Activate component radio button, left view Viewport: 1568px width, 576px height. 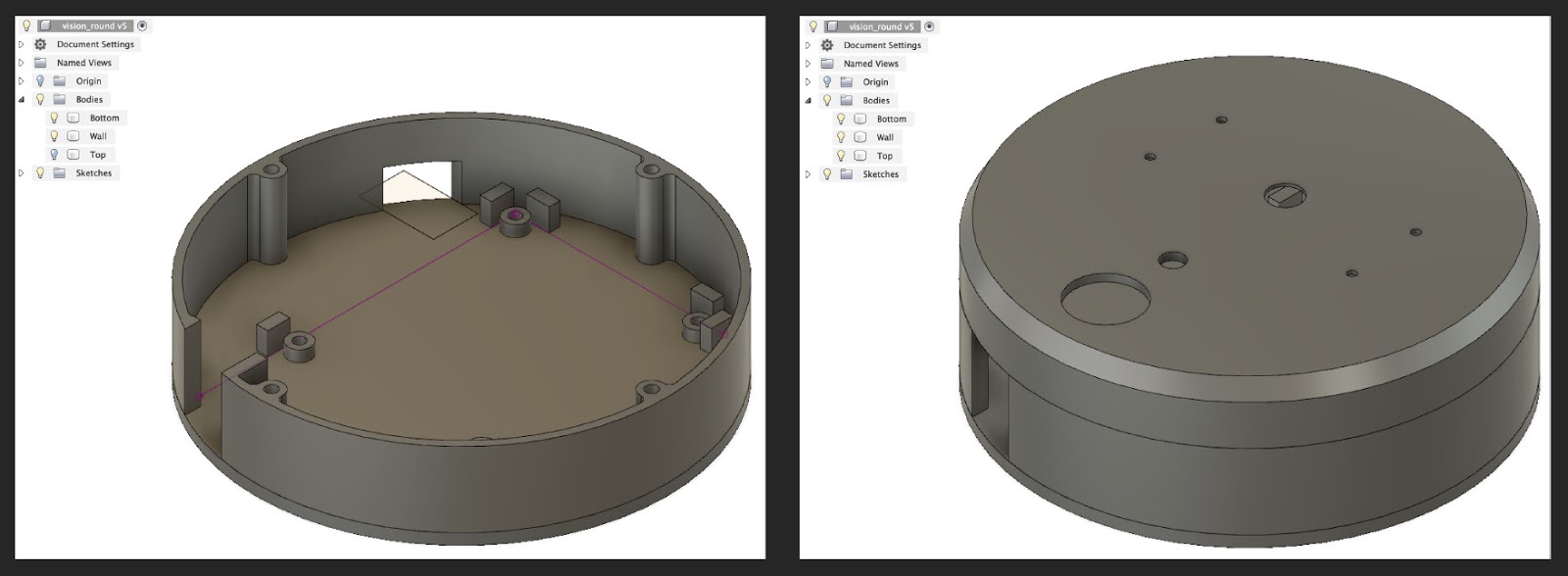[x=142, y=25]
